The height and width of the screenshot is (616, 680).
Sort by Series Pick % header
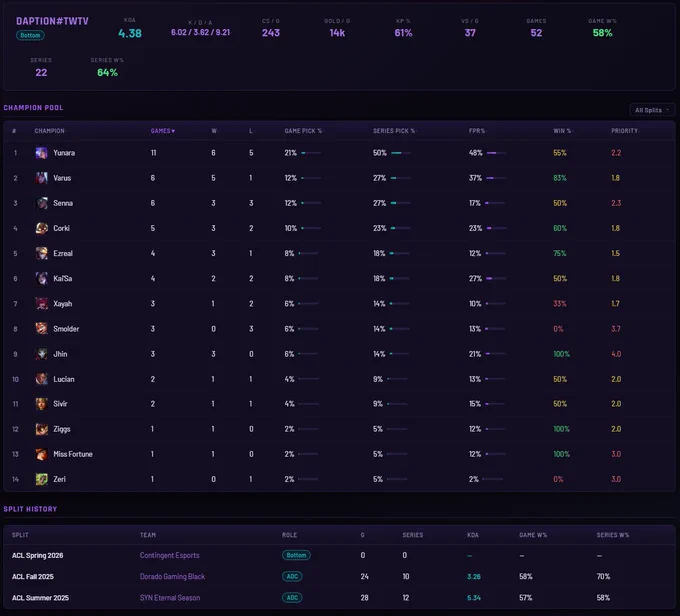pyautogui.click(x=394, y=131)
